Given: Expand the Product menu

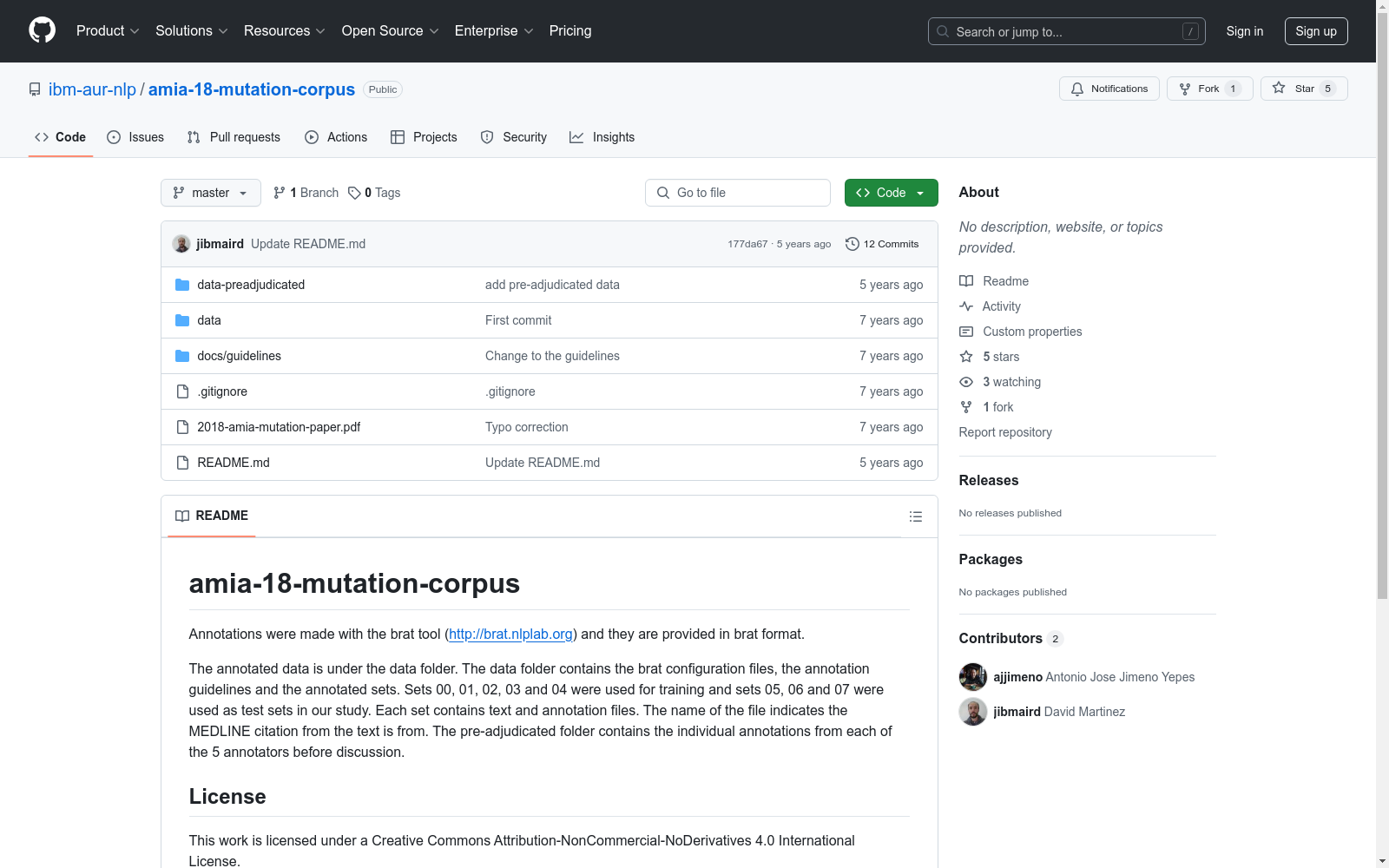Looking at the screenshot, I should click(108, 31).
